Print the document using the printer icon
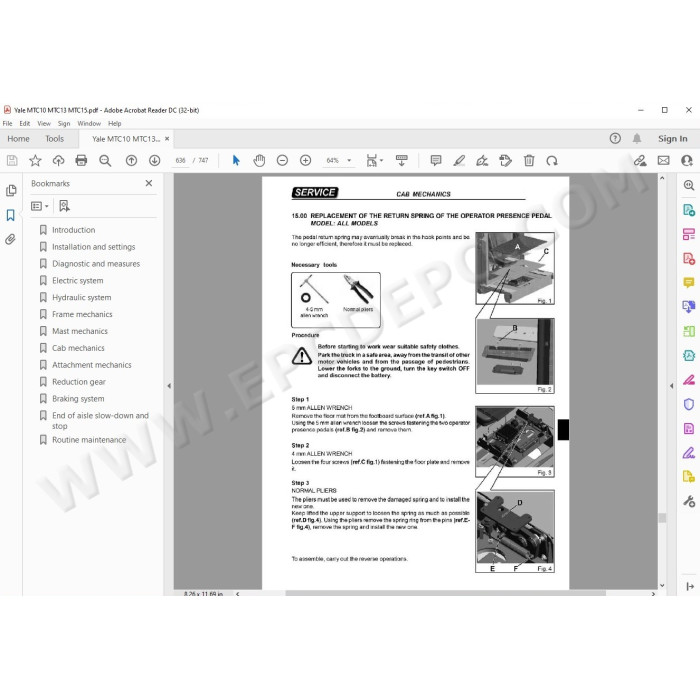Viewport: 700px width, 700px height. pos(81,160)
